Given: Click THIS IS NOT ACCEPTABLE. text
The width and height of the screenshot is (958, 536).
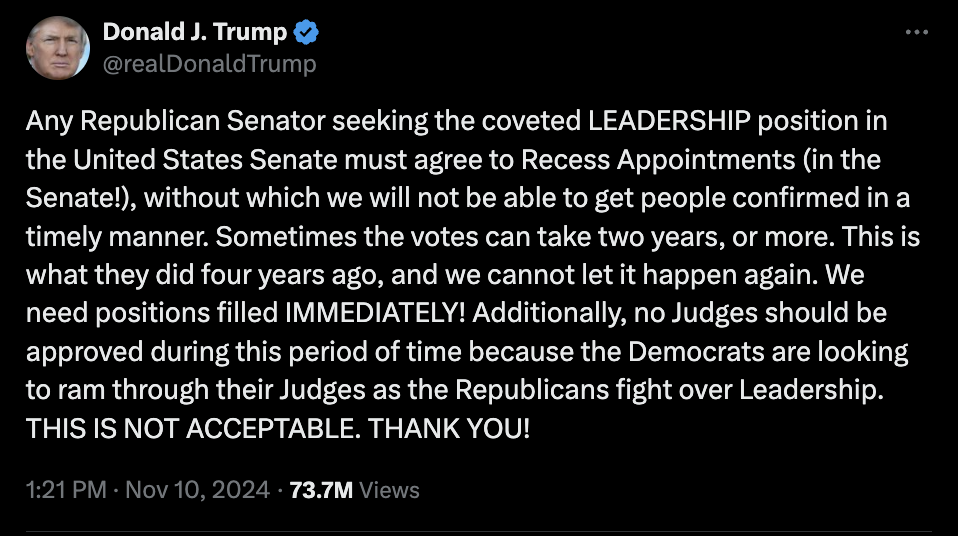Looking at the screenshot, I should click(x=193, y=428).
